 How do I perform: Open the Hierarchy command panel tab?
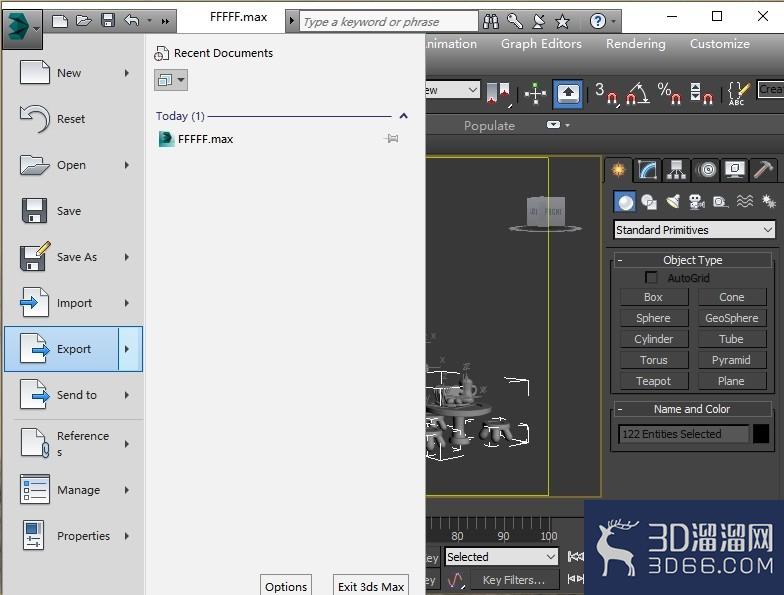[676, 170]
